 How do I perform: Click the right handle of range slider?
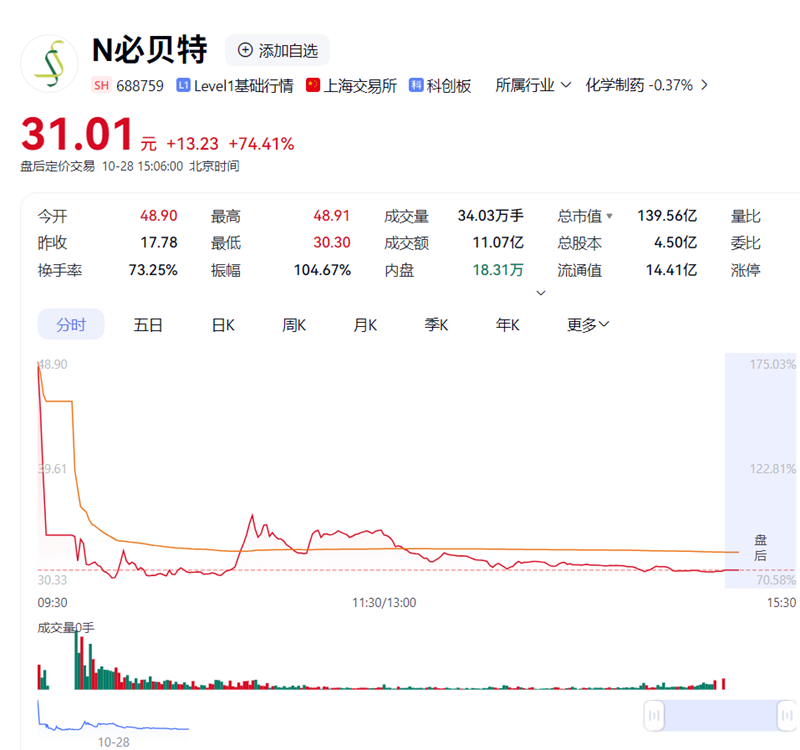coord(787,715)
